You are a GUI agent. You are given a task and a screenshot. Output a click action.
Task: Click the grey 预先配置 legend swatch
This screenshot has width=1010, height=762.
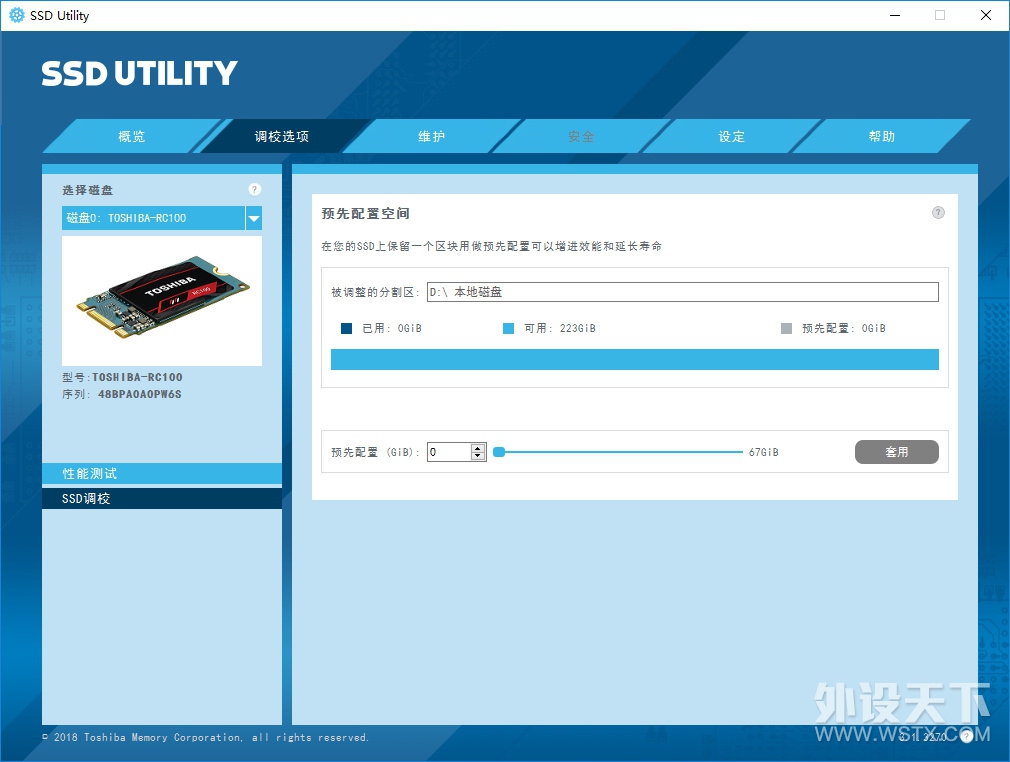coord(786,329)
